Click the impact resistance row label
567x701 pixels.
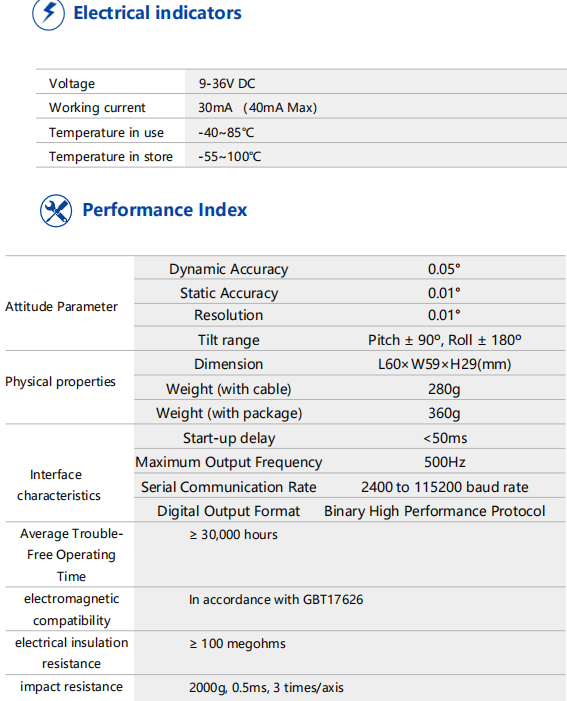(71, 687)
